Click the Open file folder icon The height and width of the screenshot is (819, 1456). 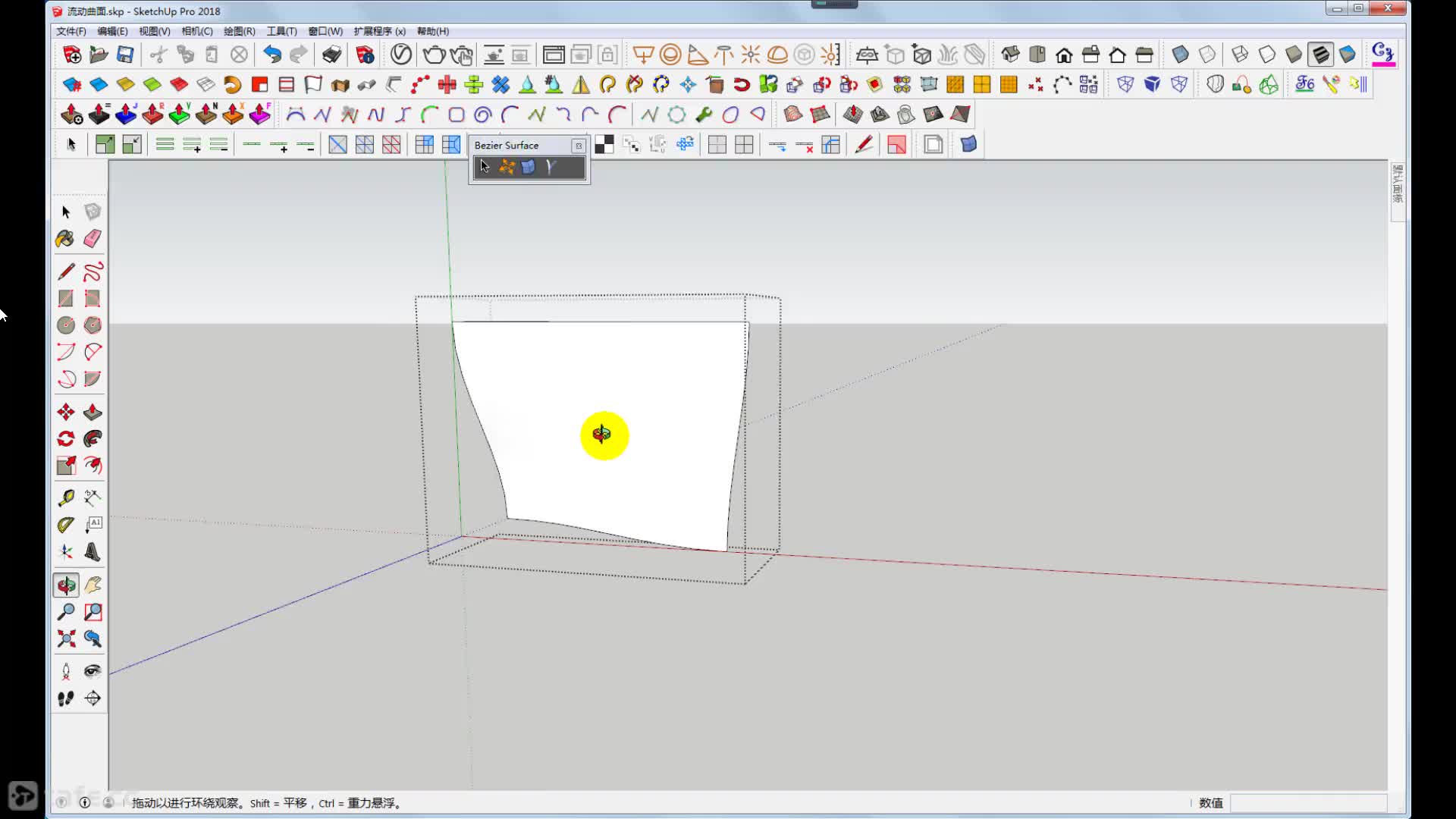click(x=99, y=55)
